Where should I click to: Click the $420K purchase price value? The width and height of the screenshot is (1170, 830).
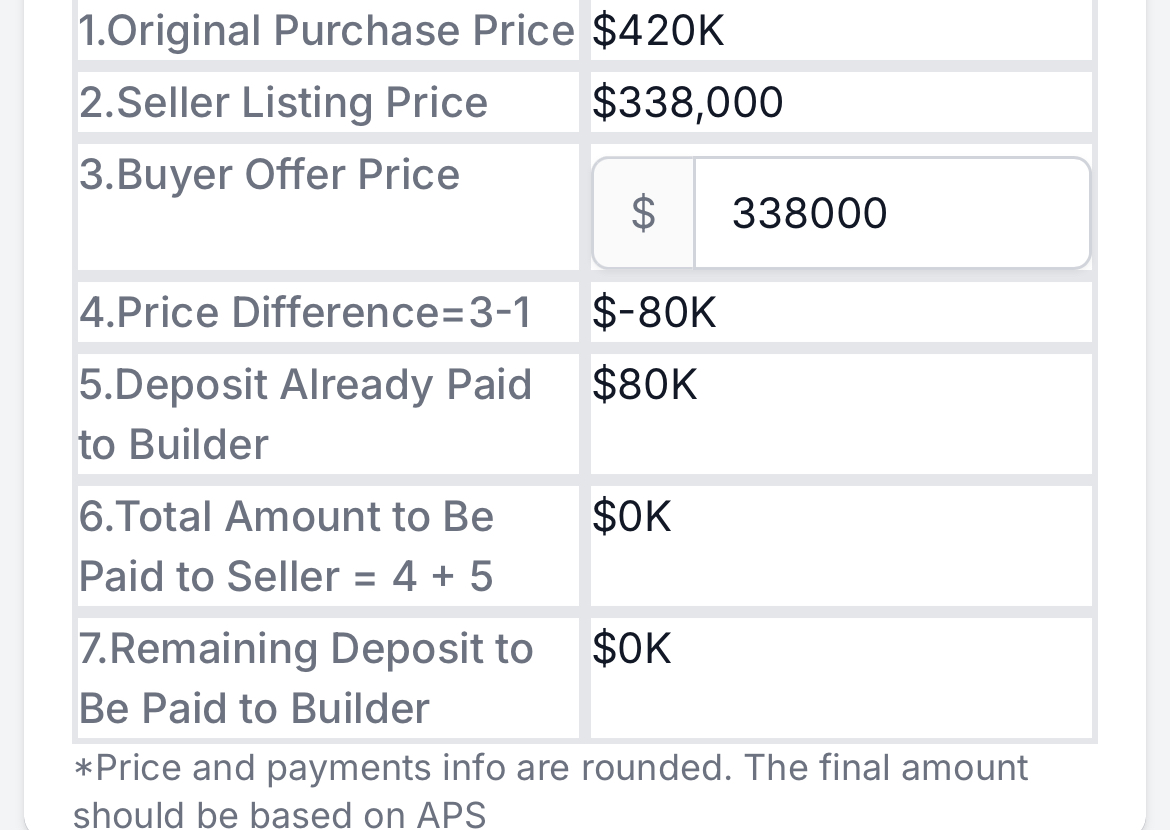coord(657,31)
